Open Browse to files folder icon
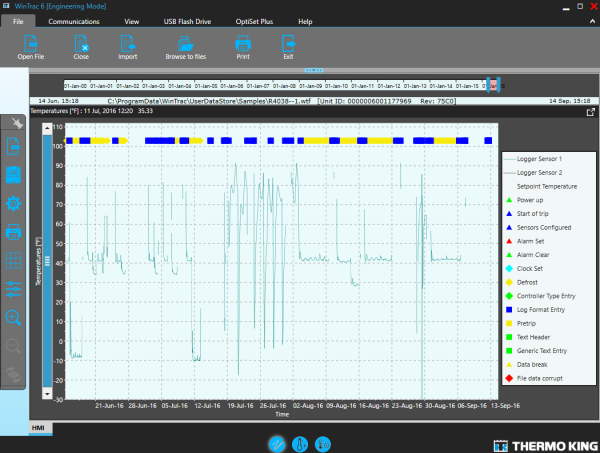This screenshot has height=453, width=600. 185,43
